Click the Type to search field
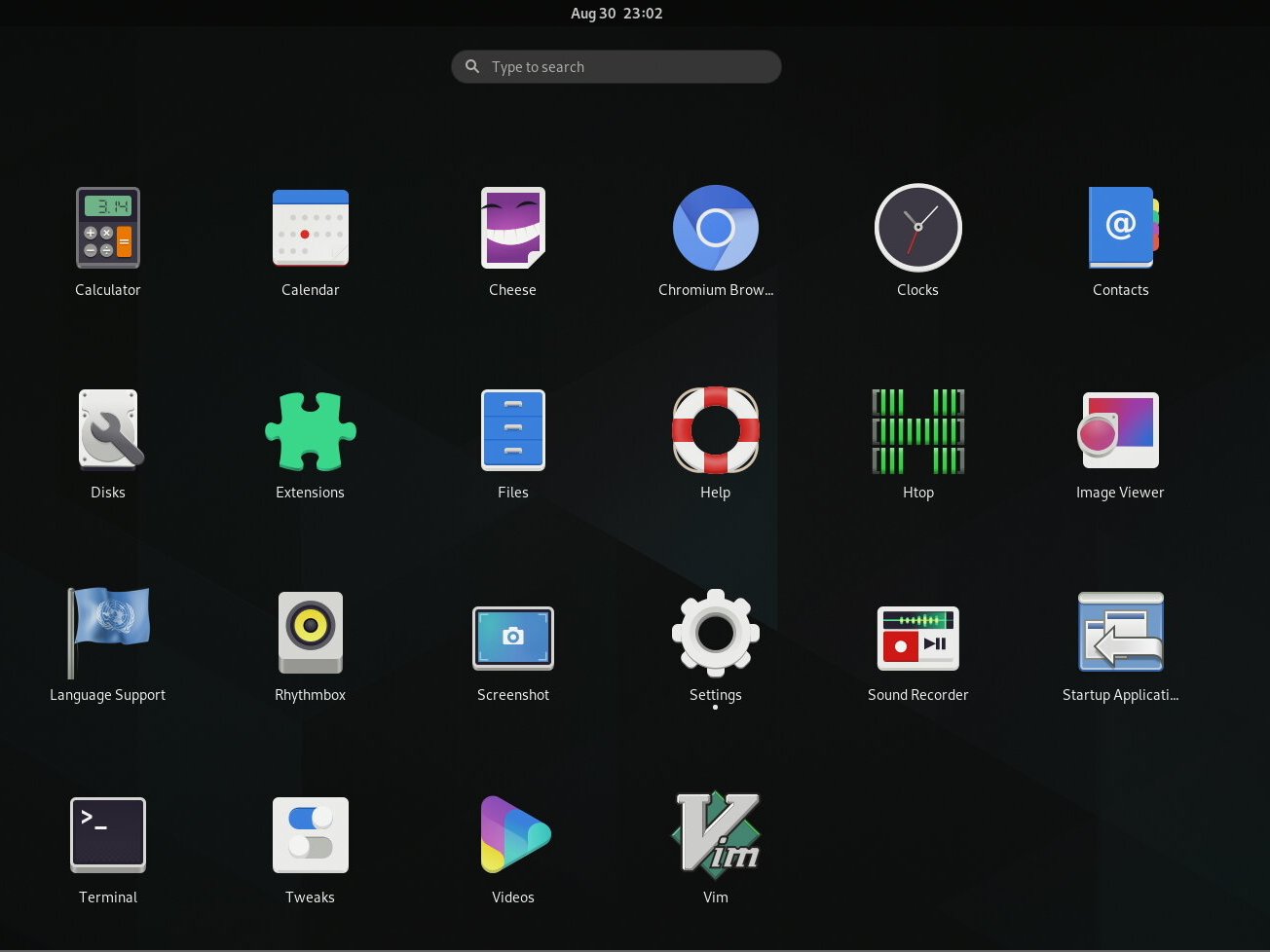This screenshot has width=1270, height=952. click(616, 66)
